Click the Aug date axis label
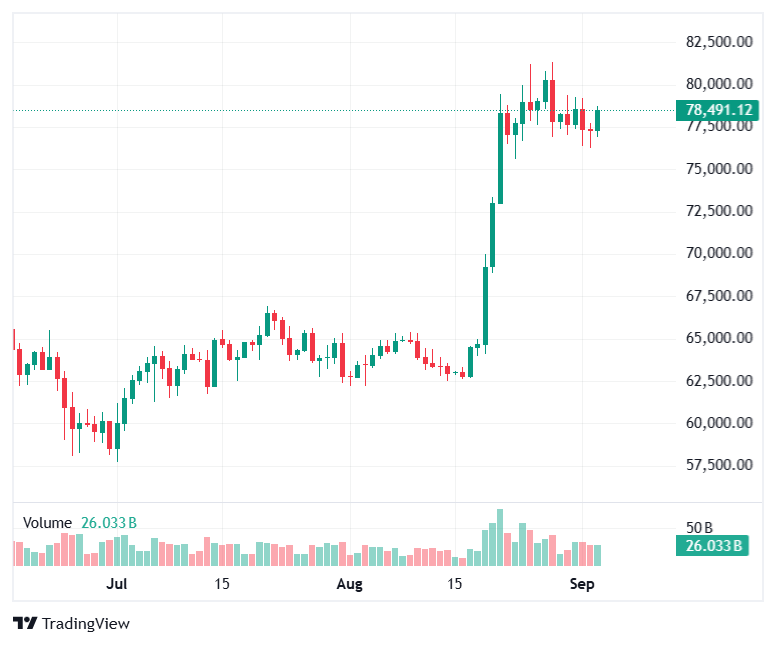776x645 pixels. coord(349,584)
